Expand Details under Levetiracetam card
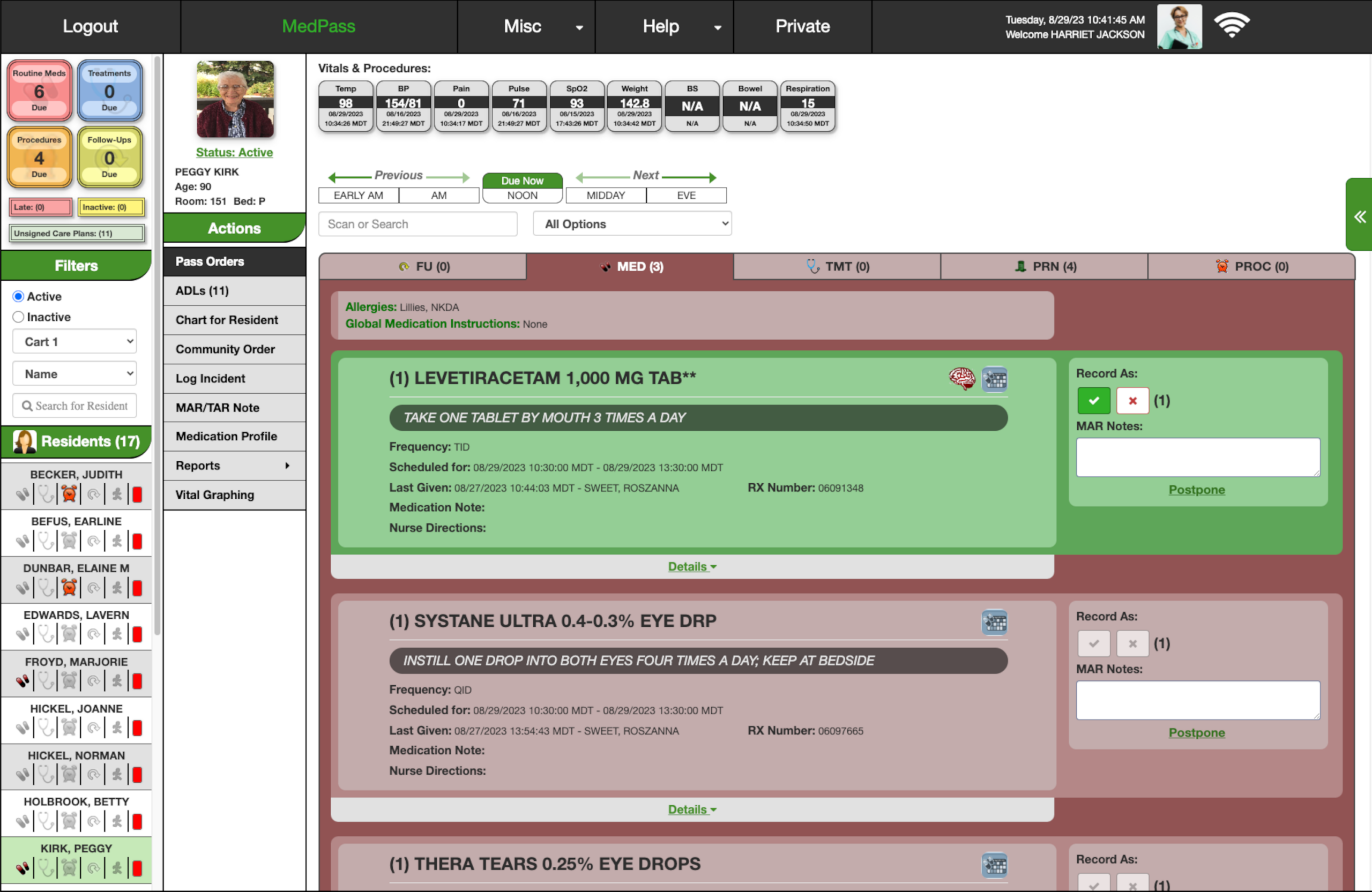This screenshot has height=892, width=1372. tap(691, 566)
